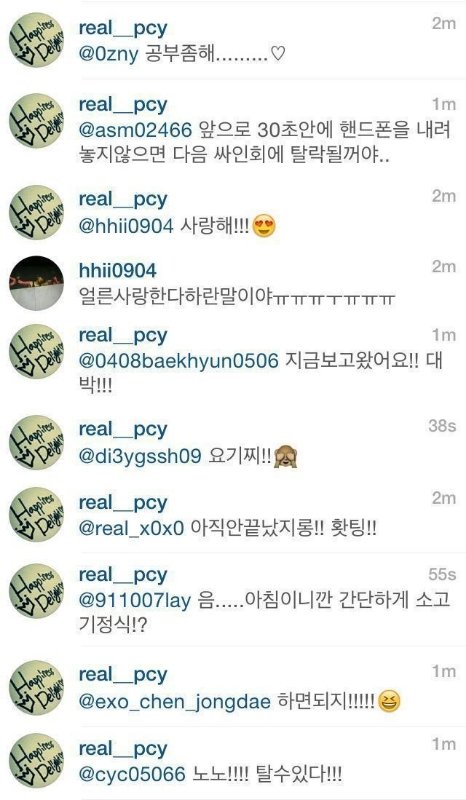Tap the heart-eyes emoji in @hhii0904 reply

(x=264, y=226)
